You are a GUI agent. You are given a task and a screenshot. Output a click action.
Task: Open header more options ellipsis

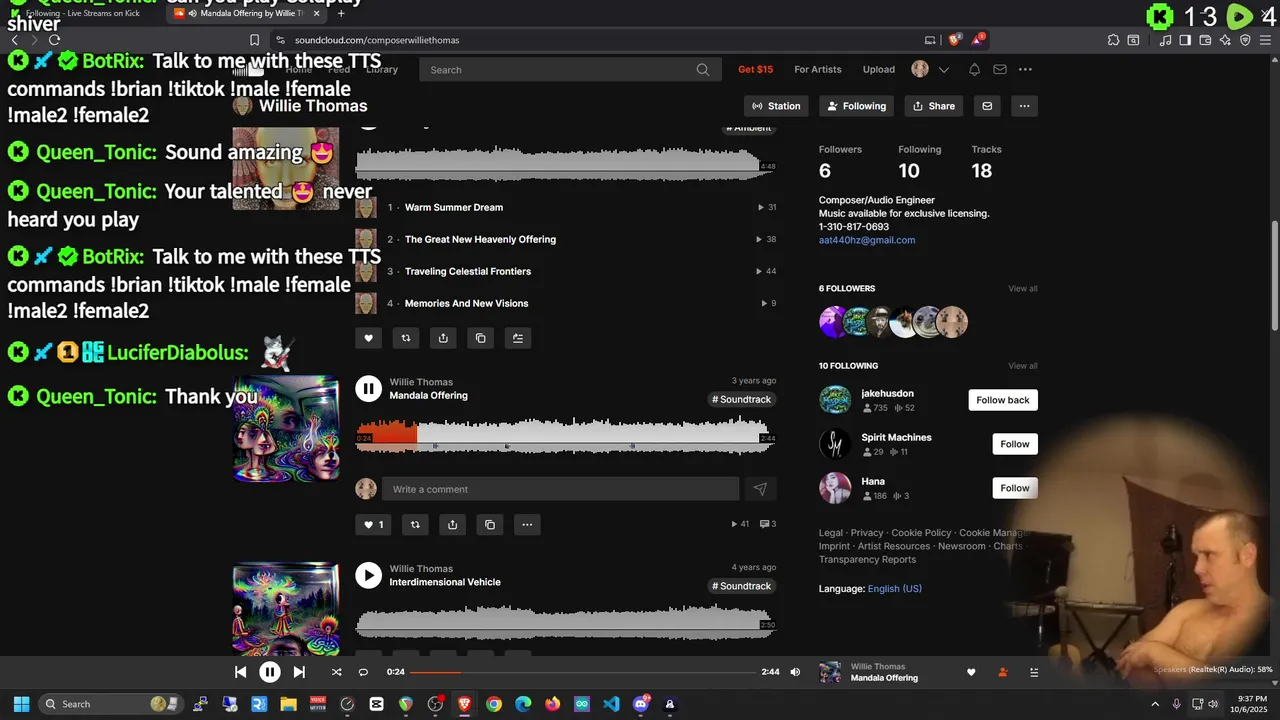[x=1025, y=69]
